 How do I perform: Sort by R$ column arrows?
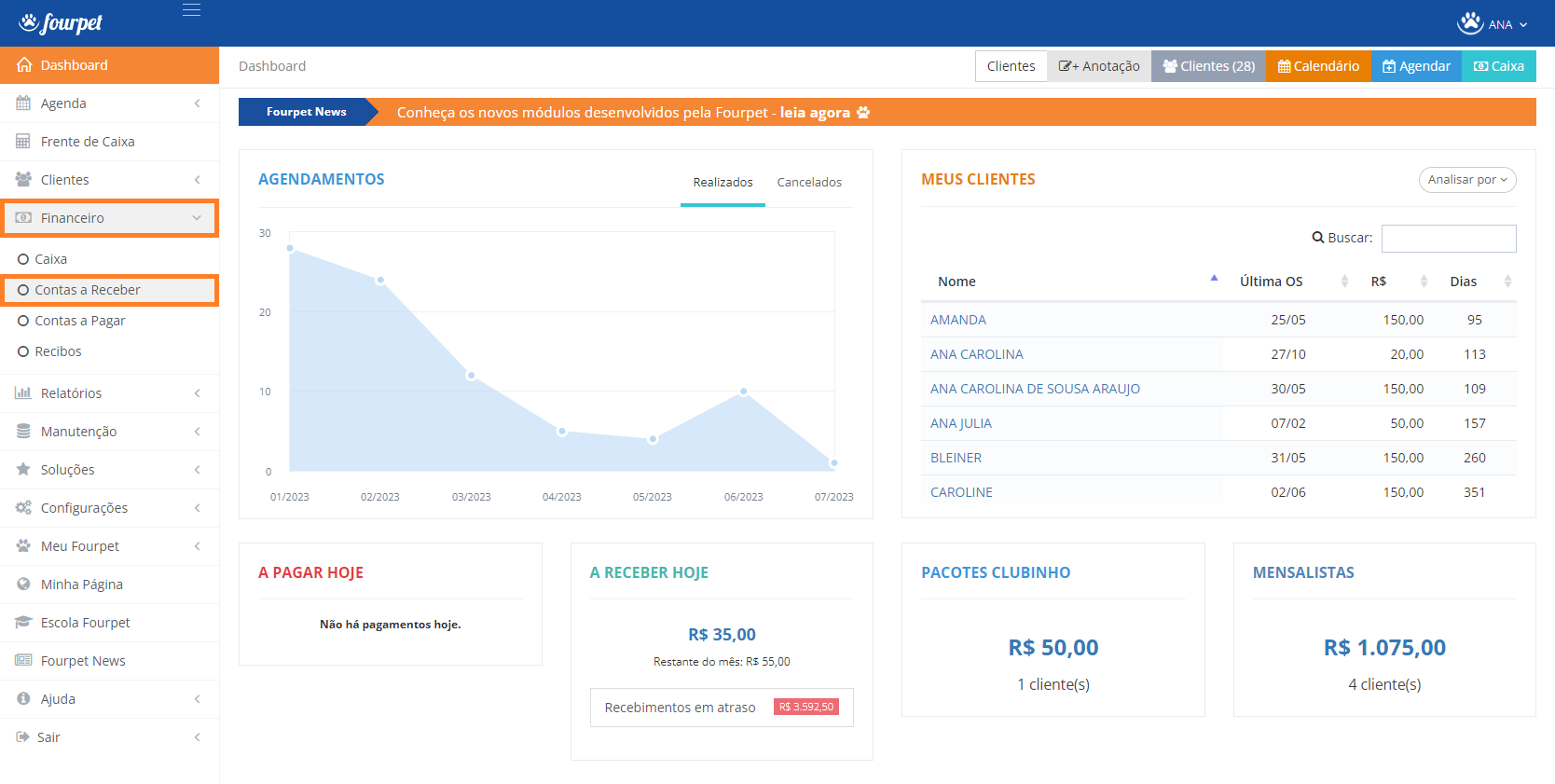(x=1424, y=282)
